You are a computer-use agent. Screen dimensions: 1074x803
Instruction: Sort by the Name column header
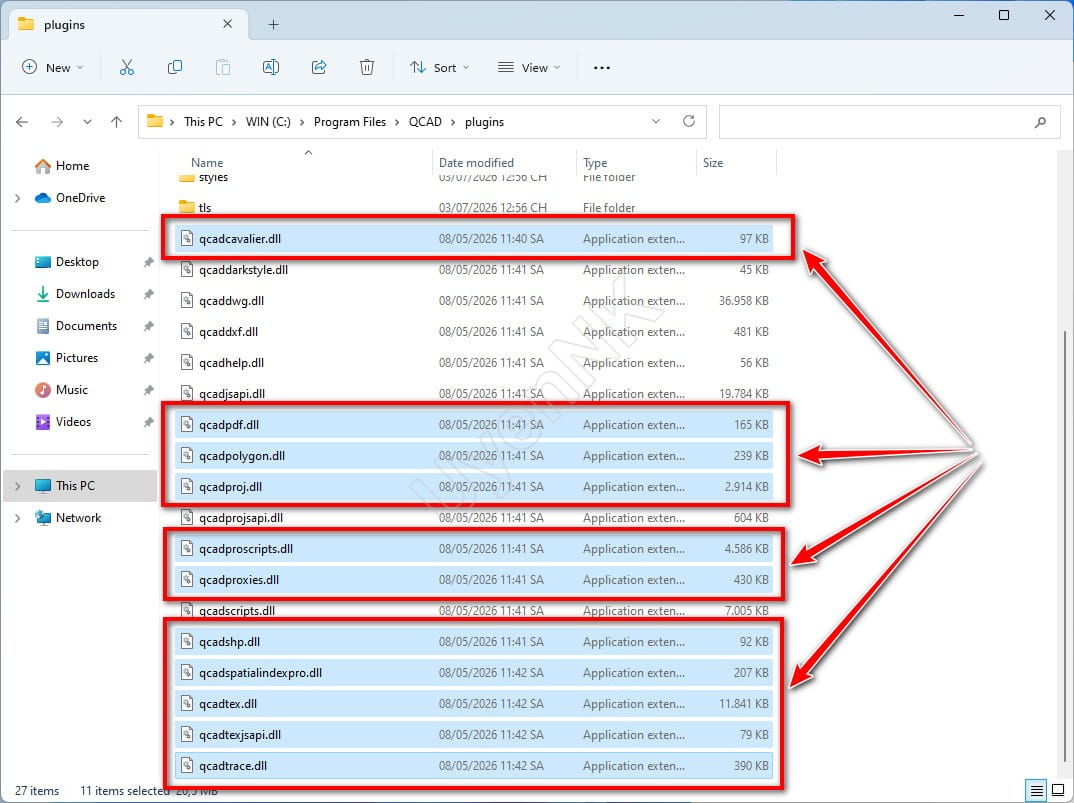(207, 163)
